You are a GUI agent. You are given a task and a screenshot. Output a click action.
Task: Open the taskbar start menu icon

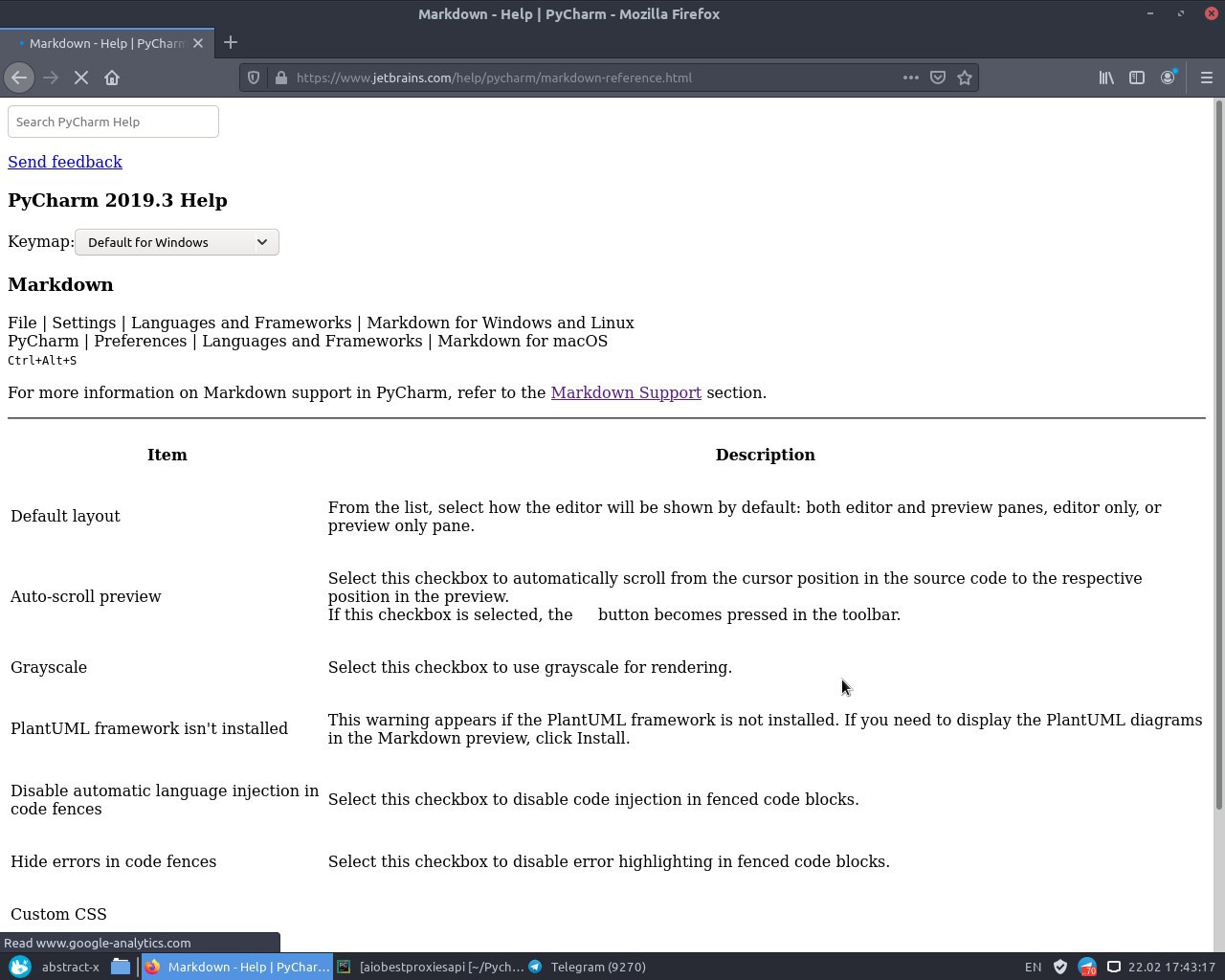click(x=19, y=967)
